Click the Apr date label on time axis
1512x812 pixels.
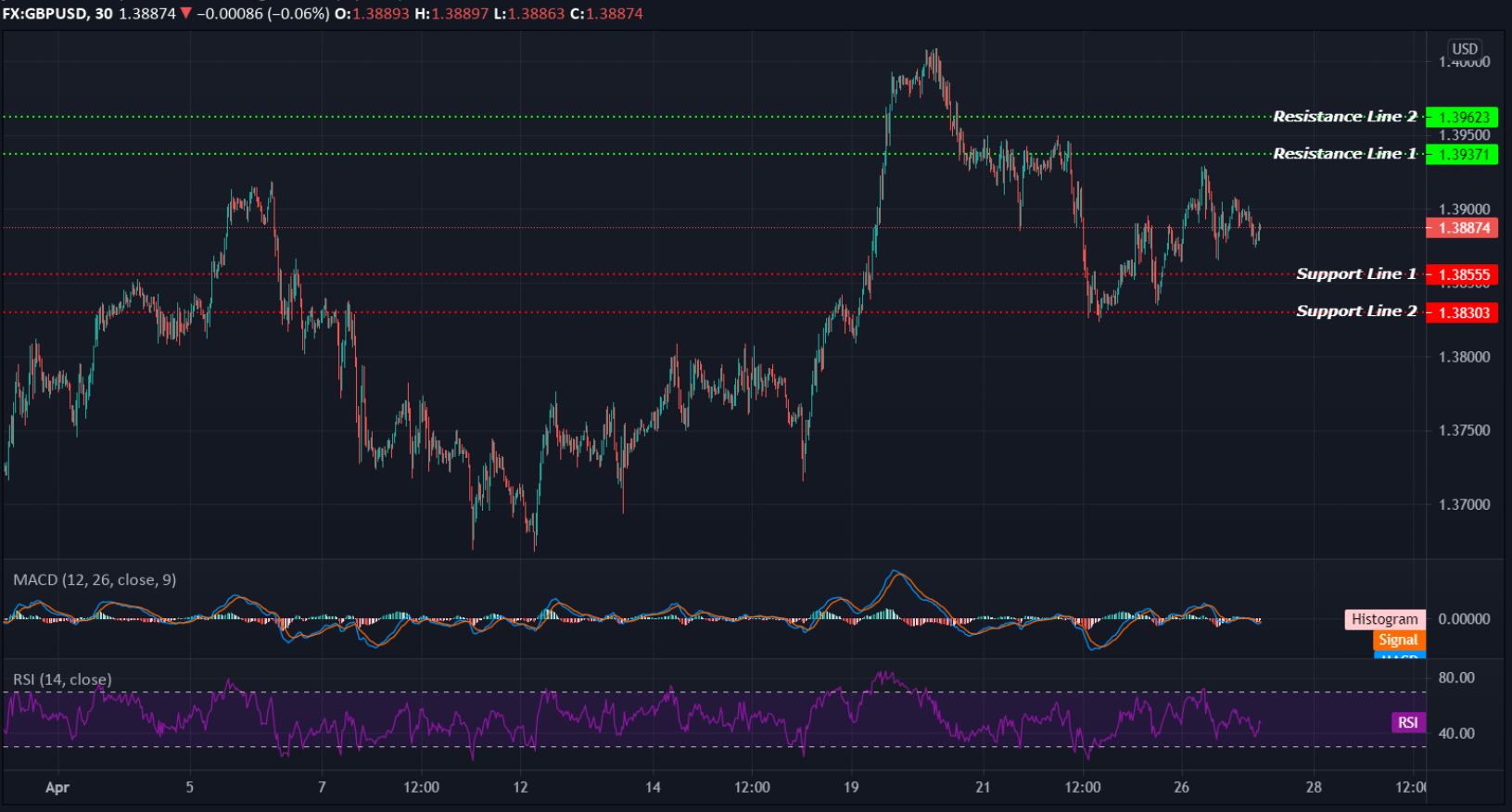(57, 788)
